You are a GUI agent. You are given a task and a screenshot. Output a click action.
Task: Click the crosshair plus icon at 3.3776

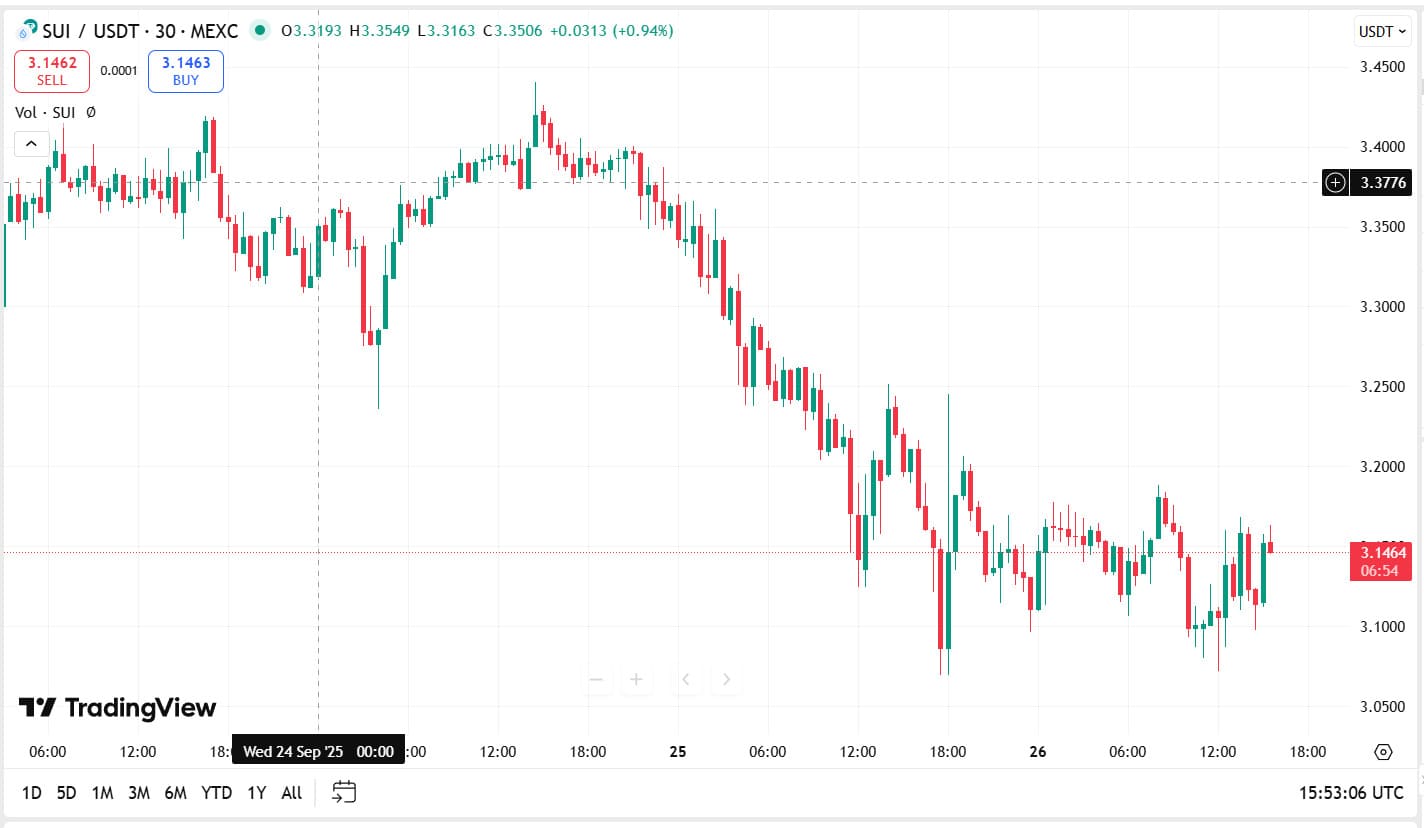[1335, 182]
